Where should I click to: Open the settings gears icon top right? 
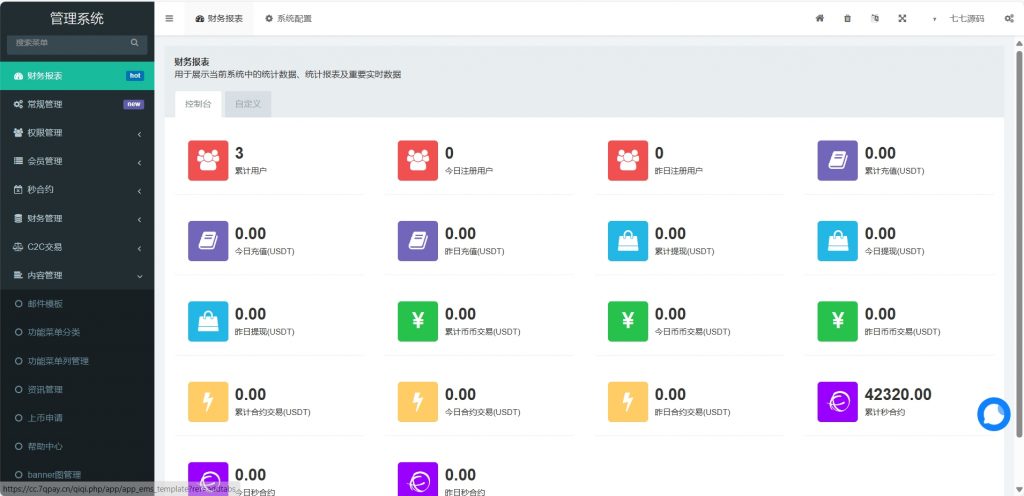1009,18
